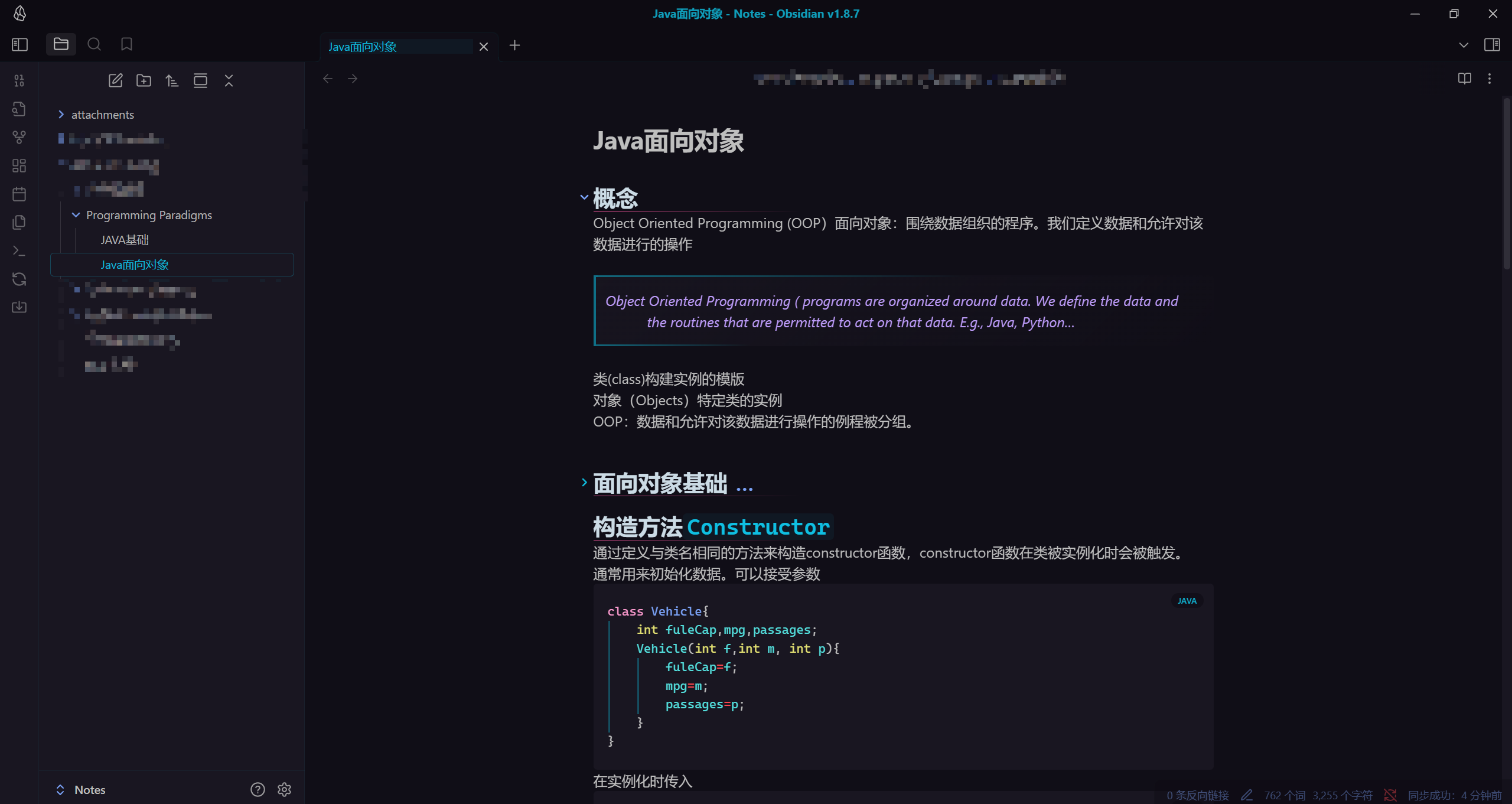
Task: Open graph view from ribbon
Action: coord(19,137)
